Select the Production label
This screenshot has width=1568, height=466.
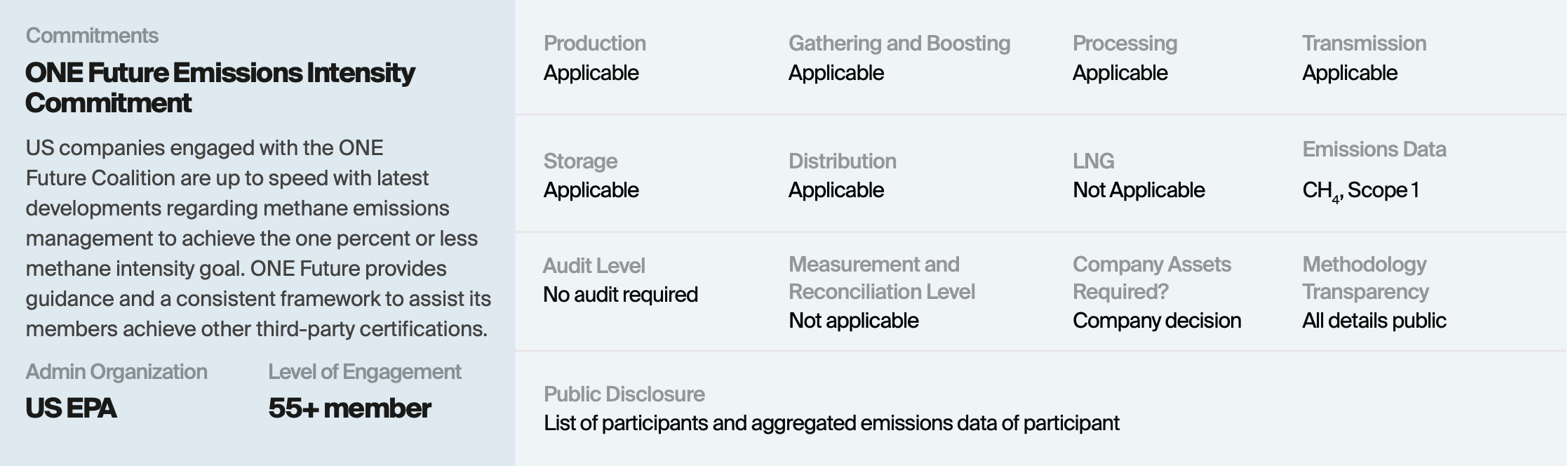coord(595,44)
